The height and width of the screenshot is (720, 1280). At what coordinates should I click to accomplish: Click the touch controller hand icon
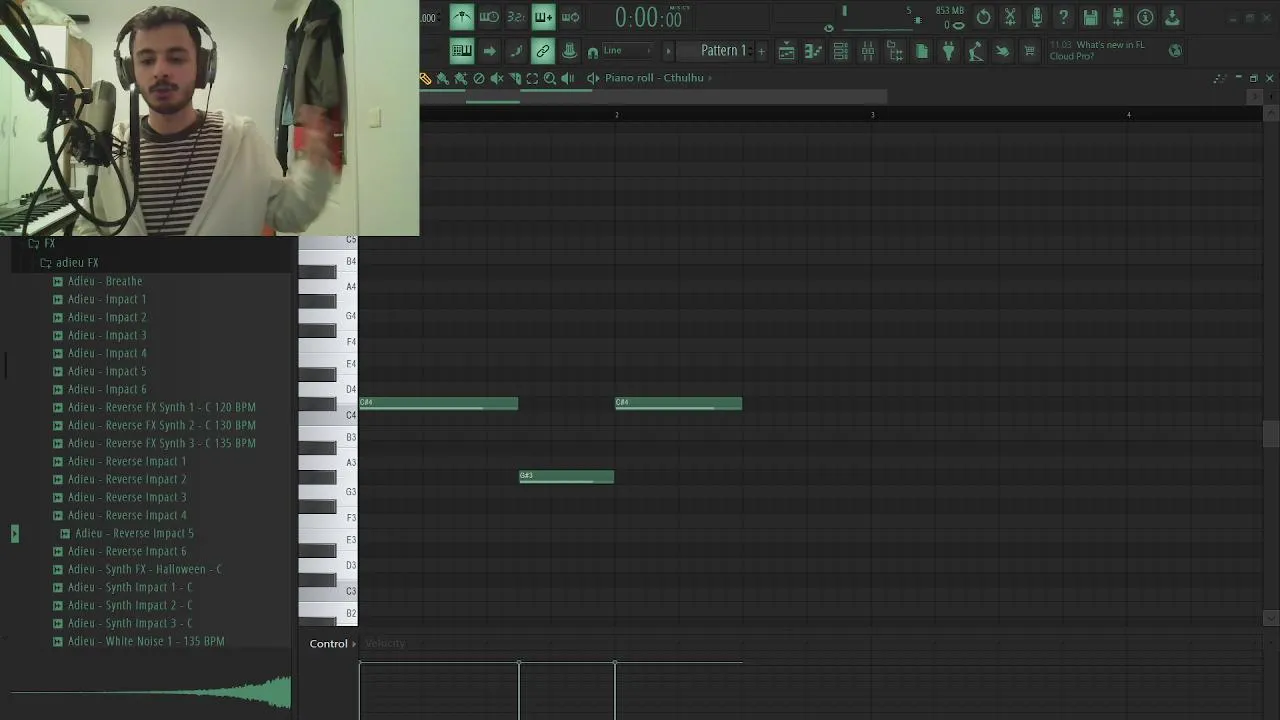tap(1002, 51)
